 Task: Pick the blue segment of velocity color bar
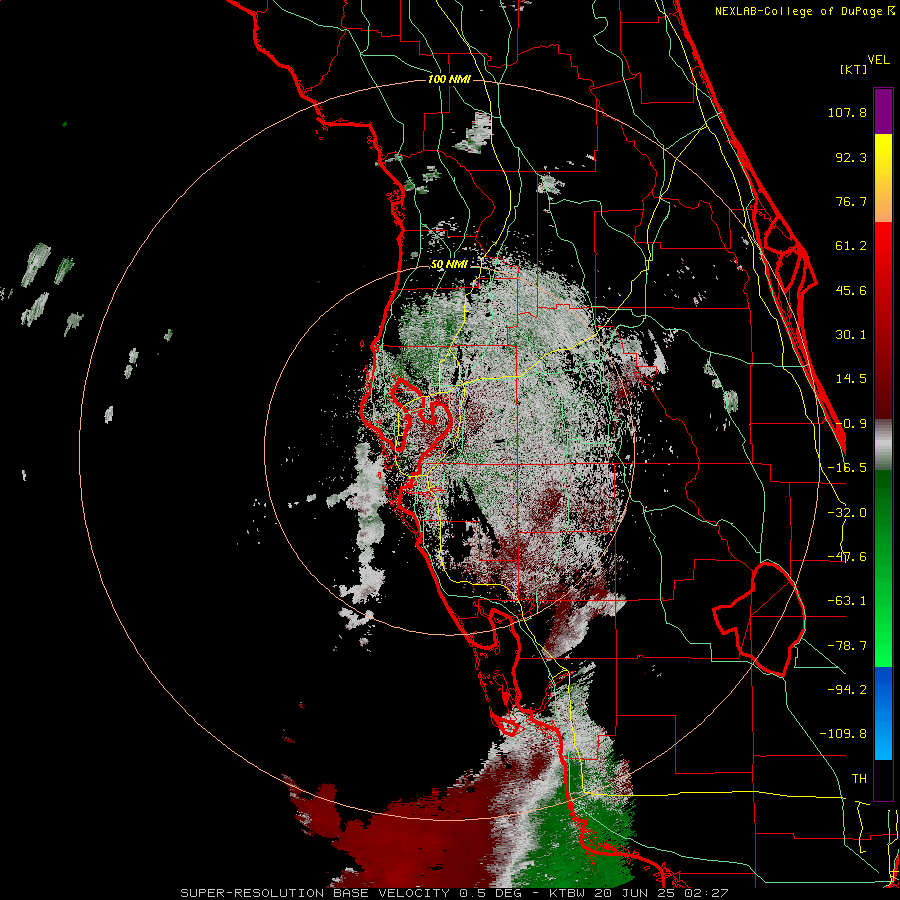coord(883,713)
